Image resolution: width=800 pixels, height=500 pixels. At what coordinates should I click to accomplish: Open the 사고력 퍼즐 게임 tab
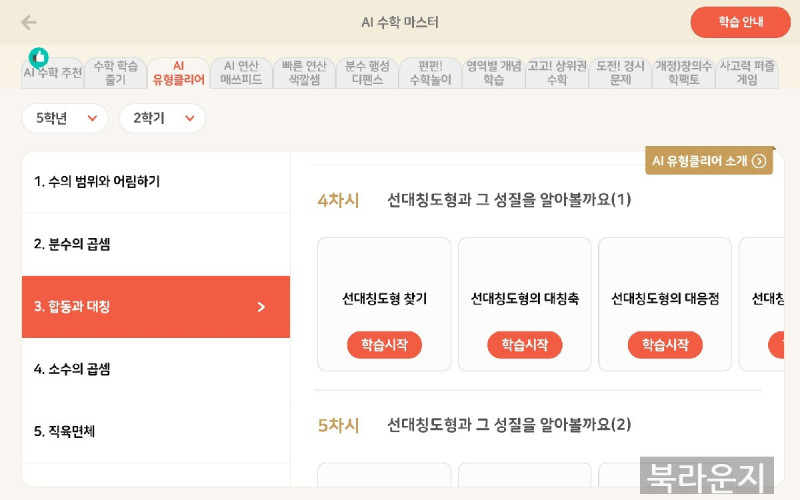tap(747, 73)
